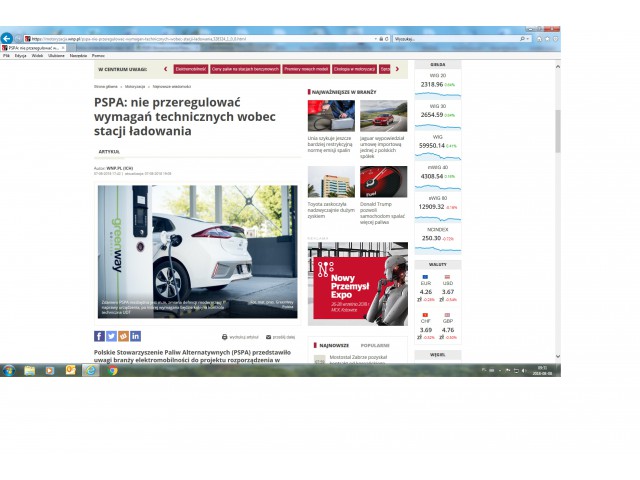The image size is (640, 480).
Task: Click the send article envelope icon
Action: tap(268, 337)
